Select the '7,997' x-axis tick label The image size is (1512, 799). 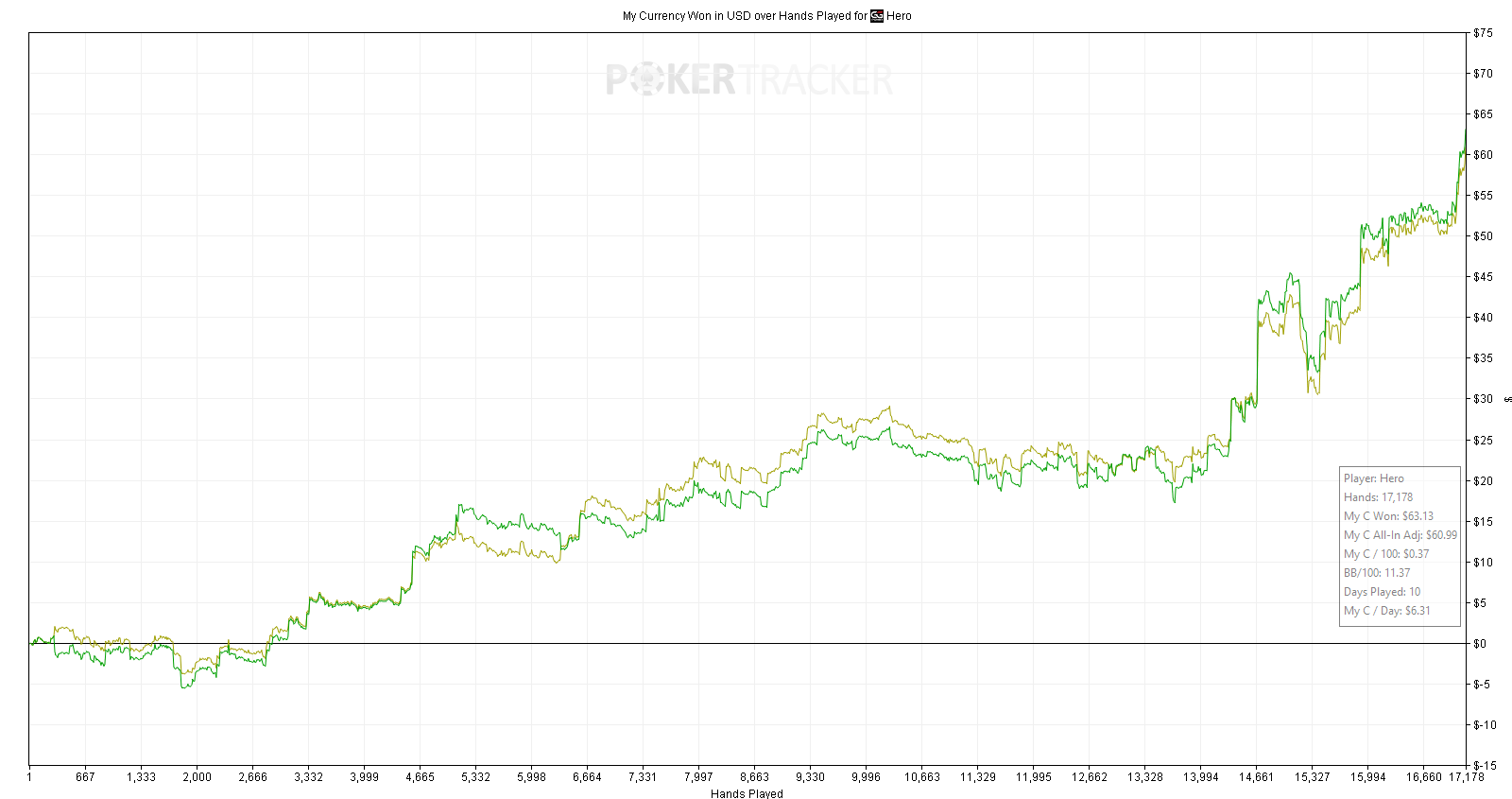coord(698,777)
